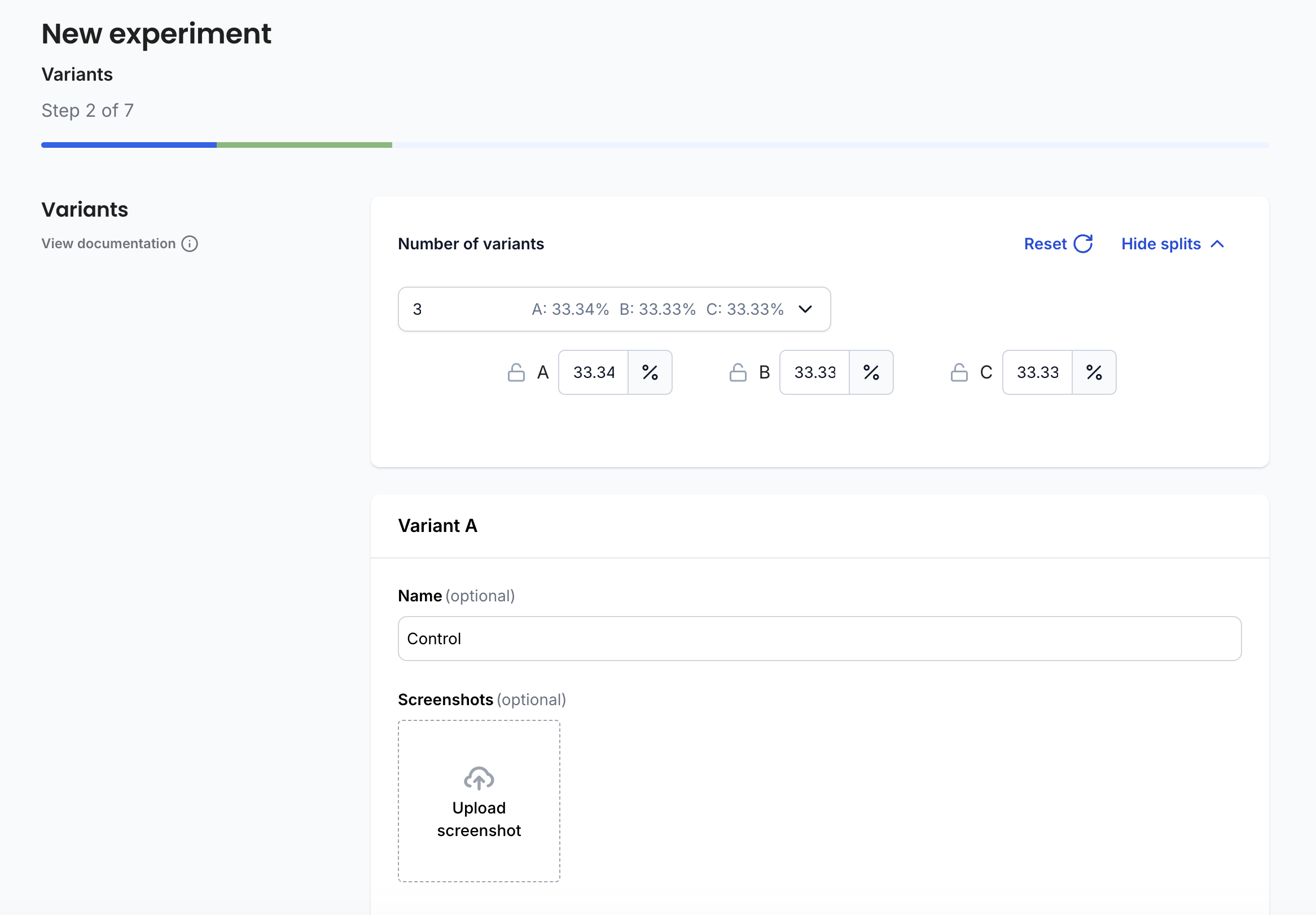Toggle the lock icon for variant A
Viewport: 1316px width, 915px height.
click(x=516, y=372)
